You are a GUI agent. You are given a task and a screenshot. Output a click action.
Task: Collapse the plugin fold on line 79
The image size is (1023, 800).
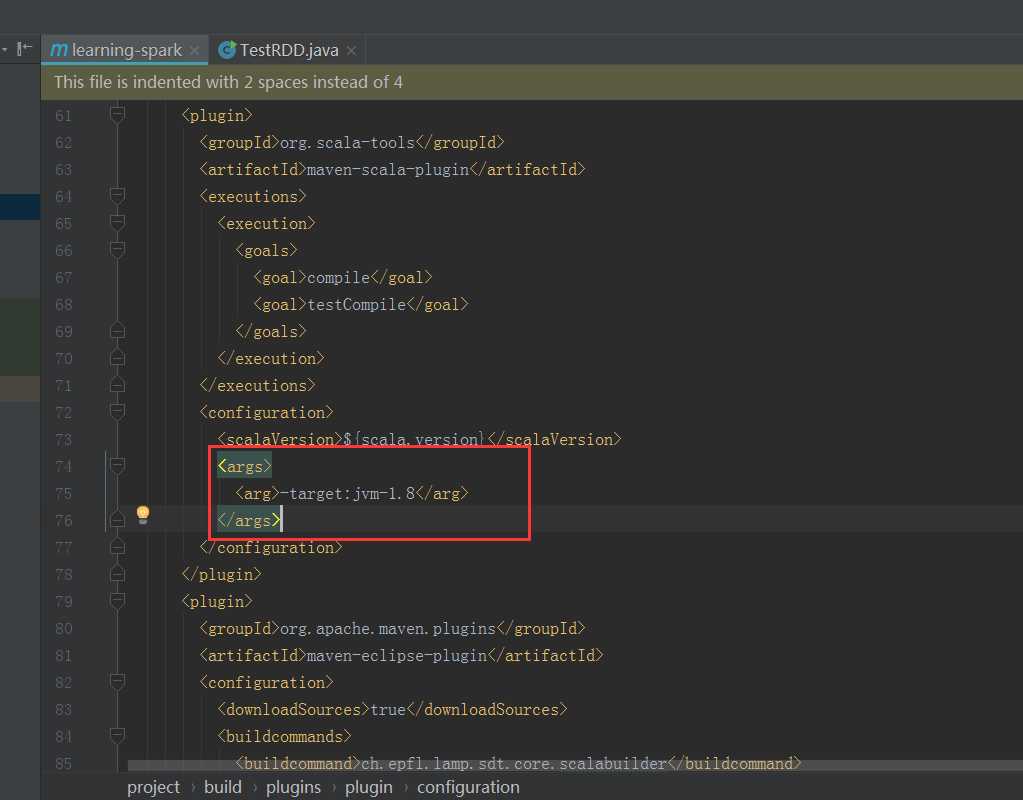click(x=117, y=601)
